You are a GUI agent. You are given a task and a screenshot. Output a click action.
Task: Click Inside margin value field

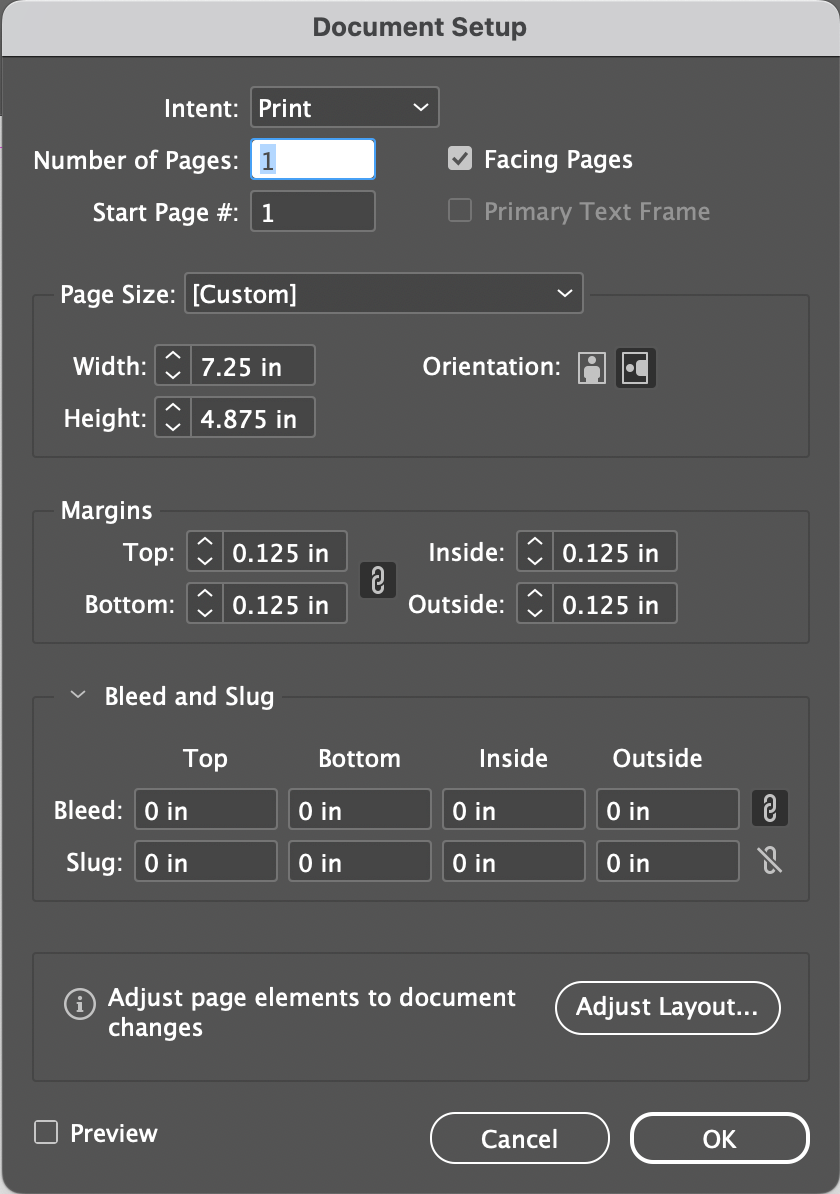pos(615,551)
